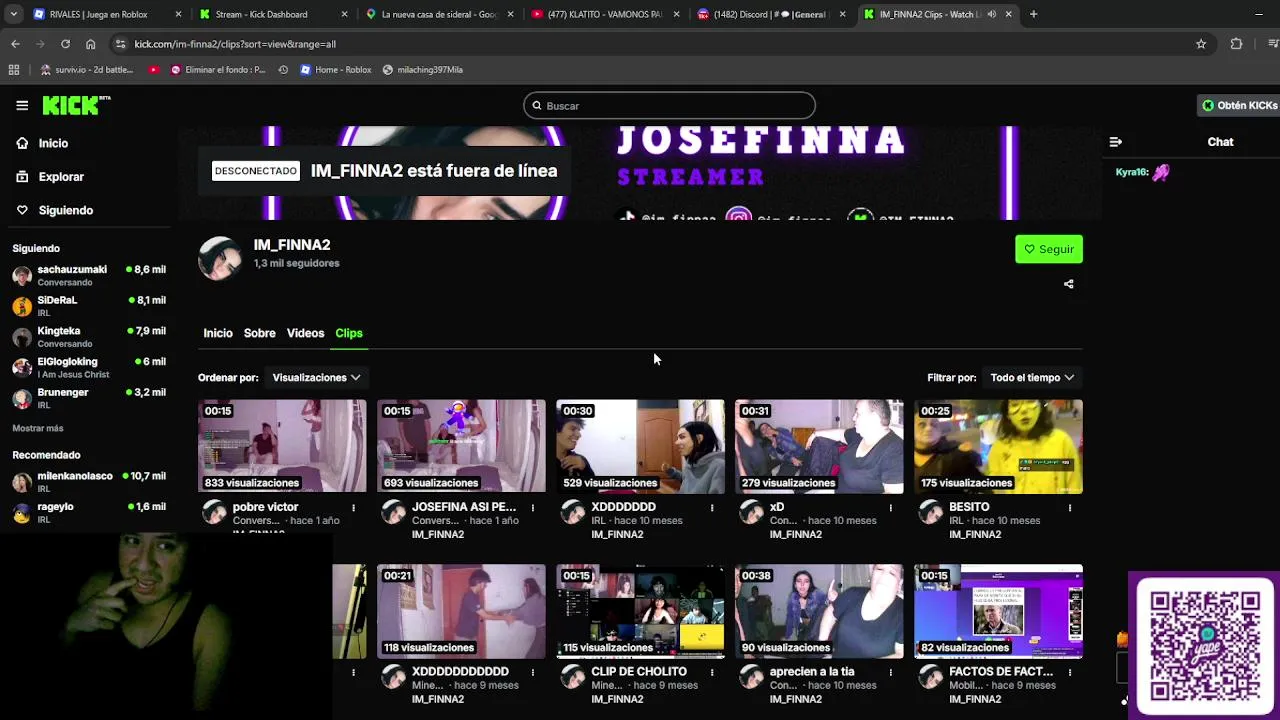Open options menu for aprecien a la tia
Image resolution: width=1280 pixels, height=720 pixels.
pos(890,672)
